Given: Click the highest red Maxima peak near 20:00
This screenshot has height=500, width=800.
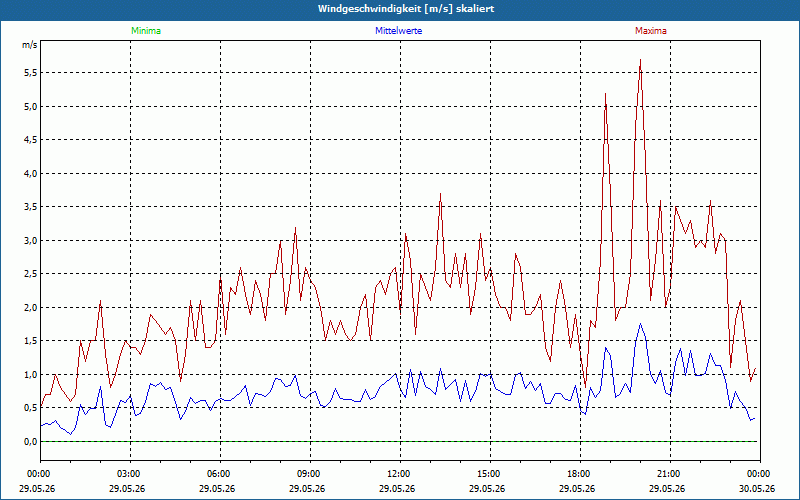Looking at the screenshot, I should point(640,60).
